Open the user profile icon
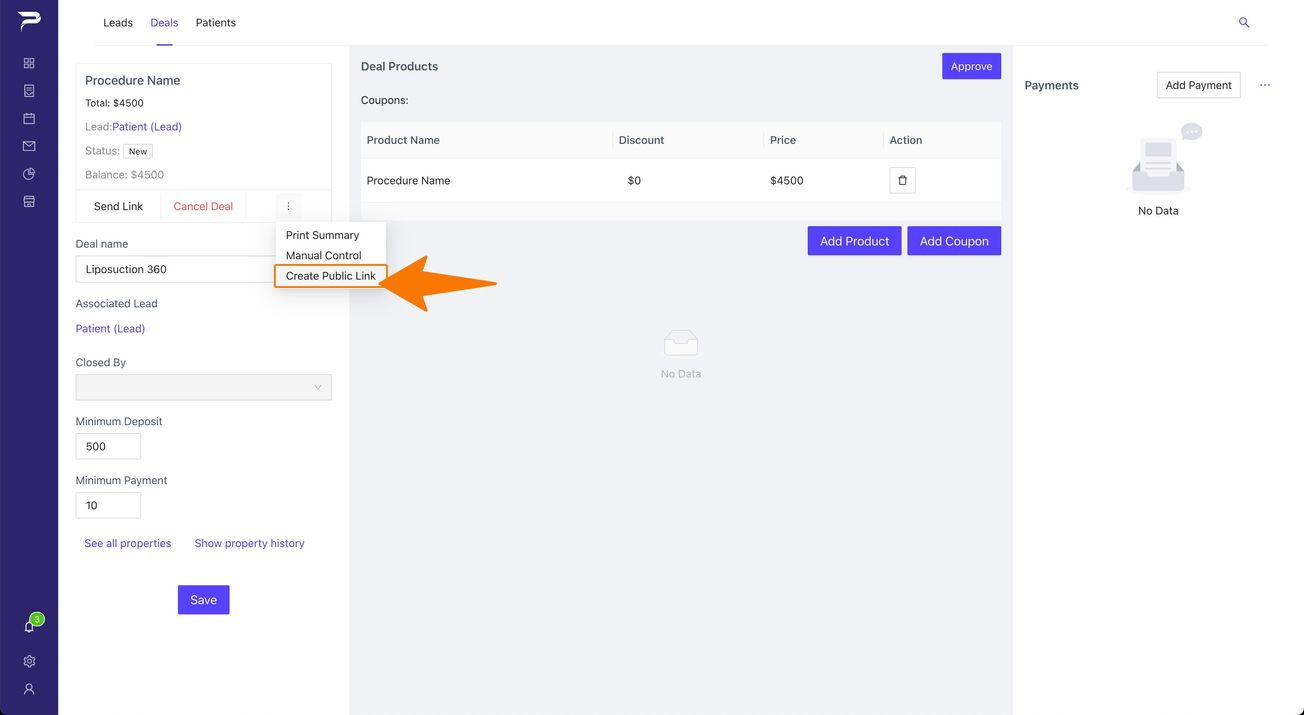The width and height of the screenshot is (1304, 715). click(x=29, y=689)
